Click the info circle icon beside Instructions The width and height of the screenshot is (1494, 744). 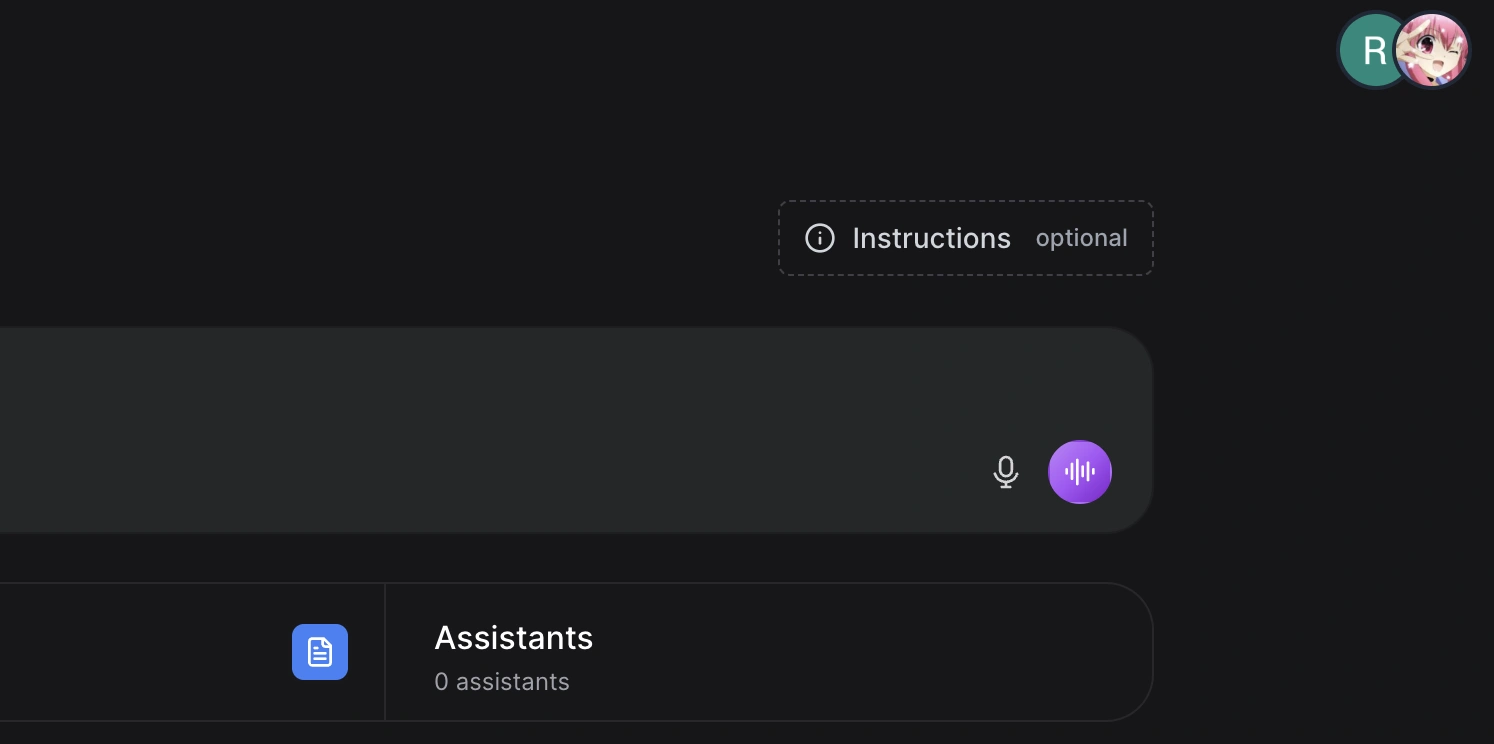[820, 238]
